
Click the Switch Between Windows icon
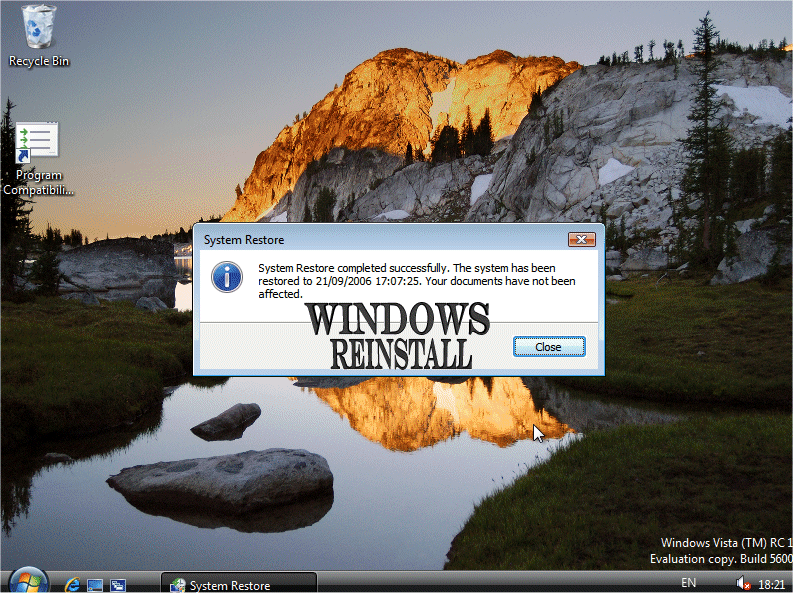[118, 584]
